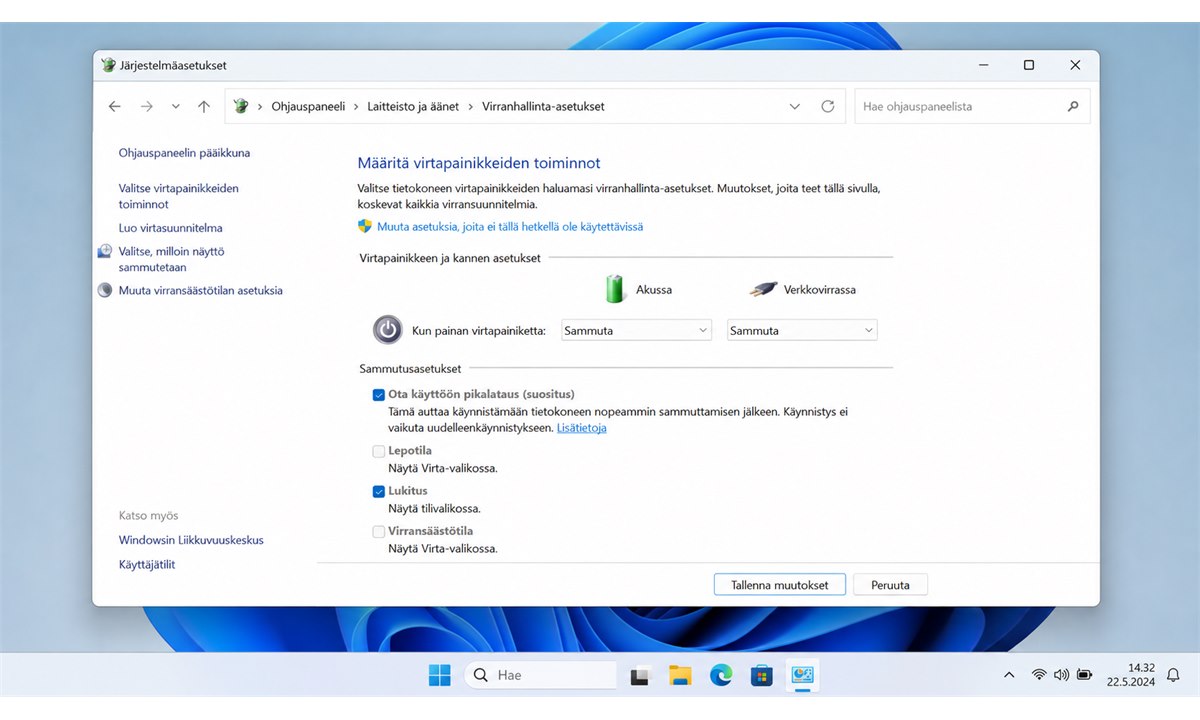
Task: Refresh the control panel page
Action: (x=827, y=106)
